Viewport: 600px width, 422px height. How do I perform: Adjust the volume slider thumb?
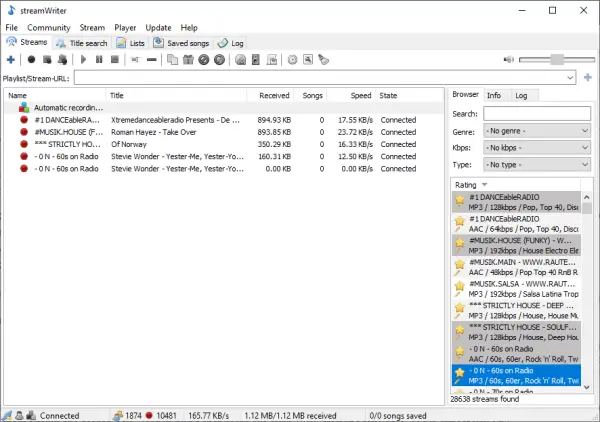coord(557,60)
